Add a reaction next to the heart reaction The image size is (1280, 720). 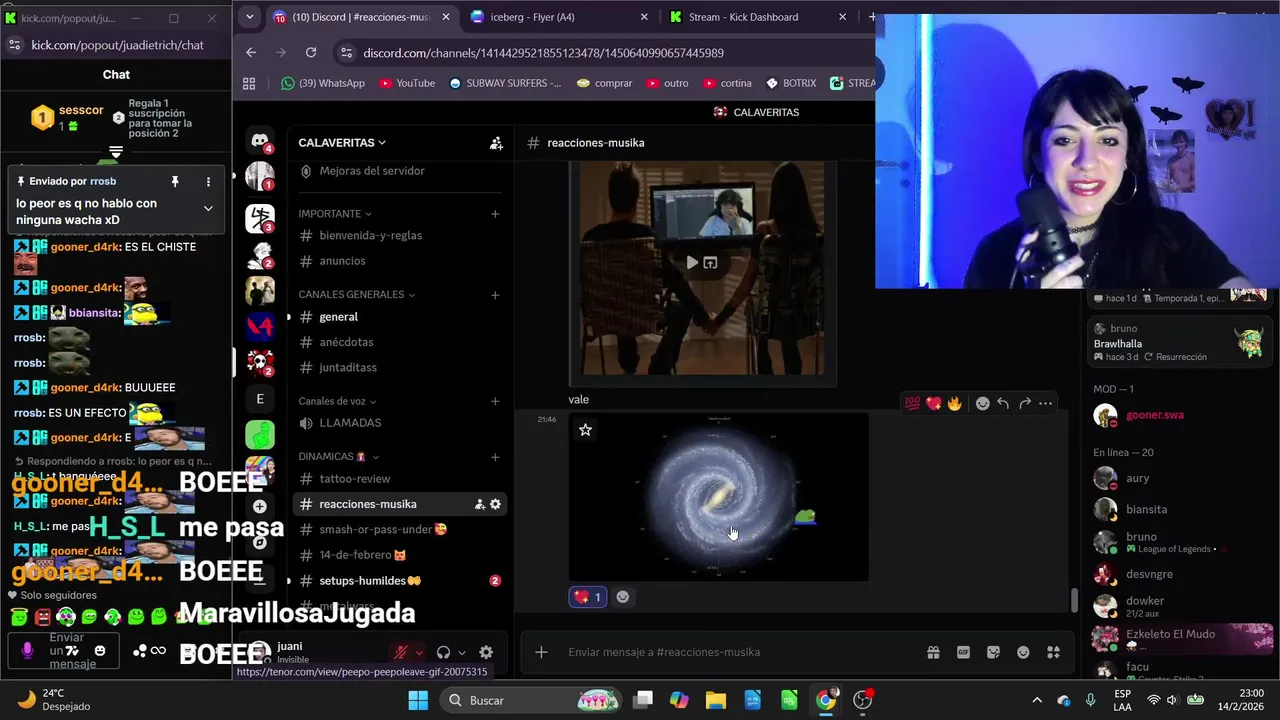point(623,597)
